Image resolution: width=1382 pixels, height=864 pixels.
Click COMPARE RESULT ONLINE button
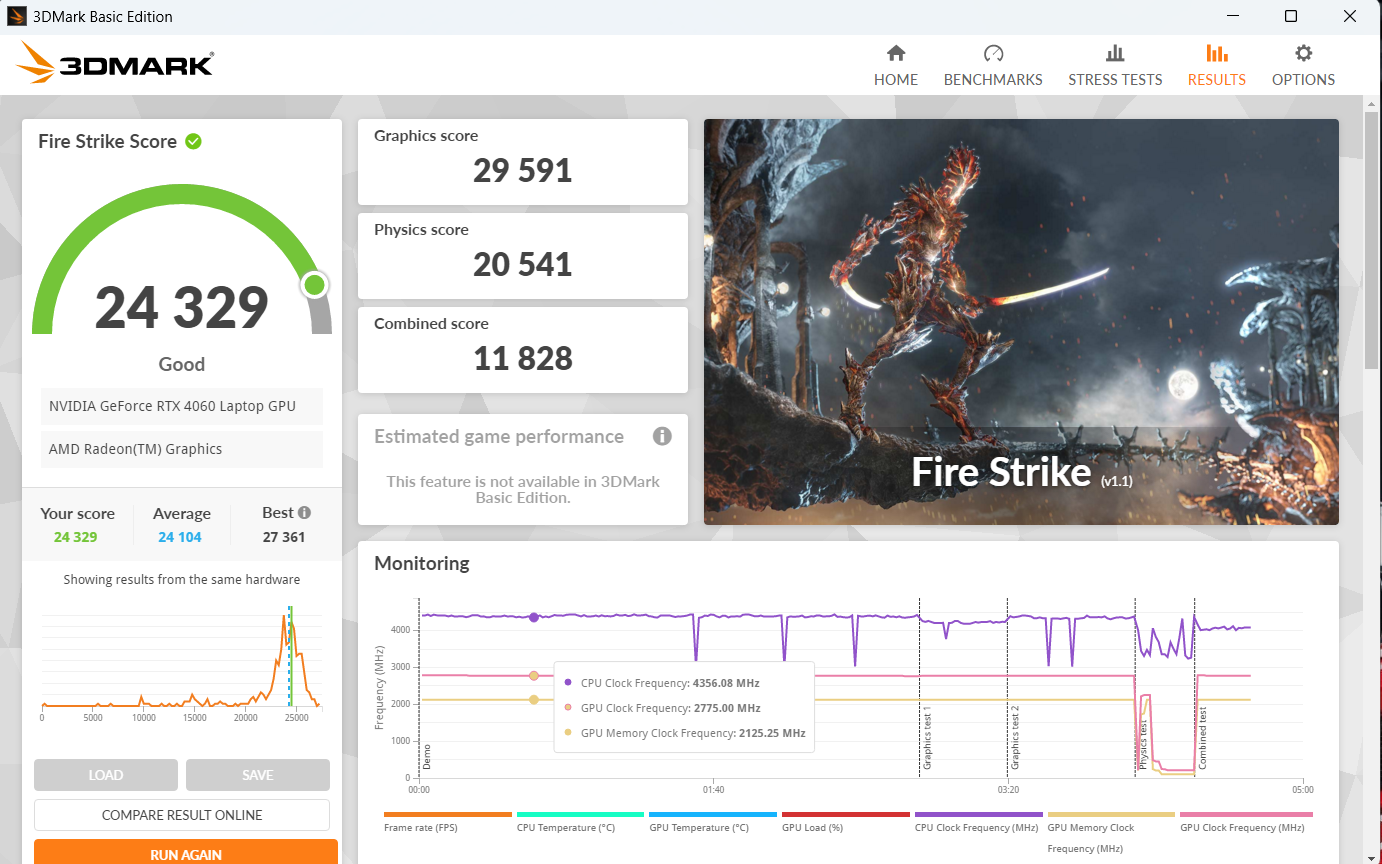coord(182,815)
